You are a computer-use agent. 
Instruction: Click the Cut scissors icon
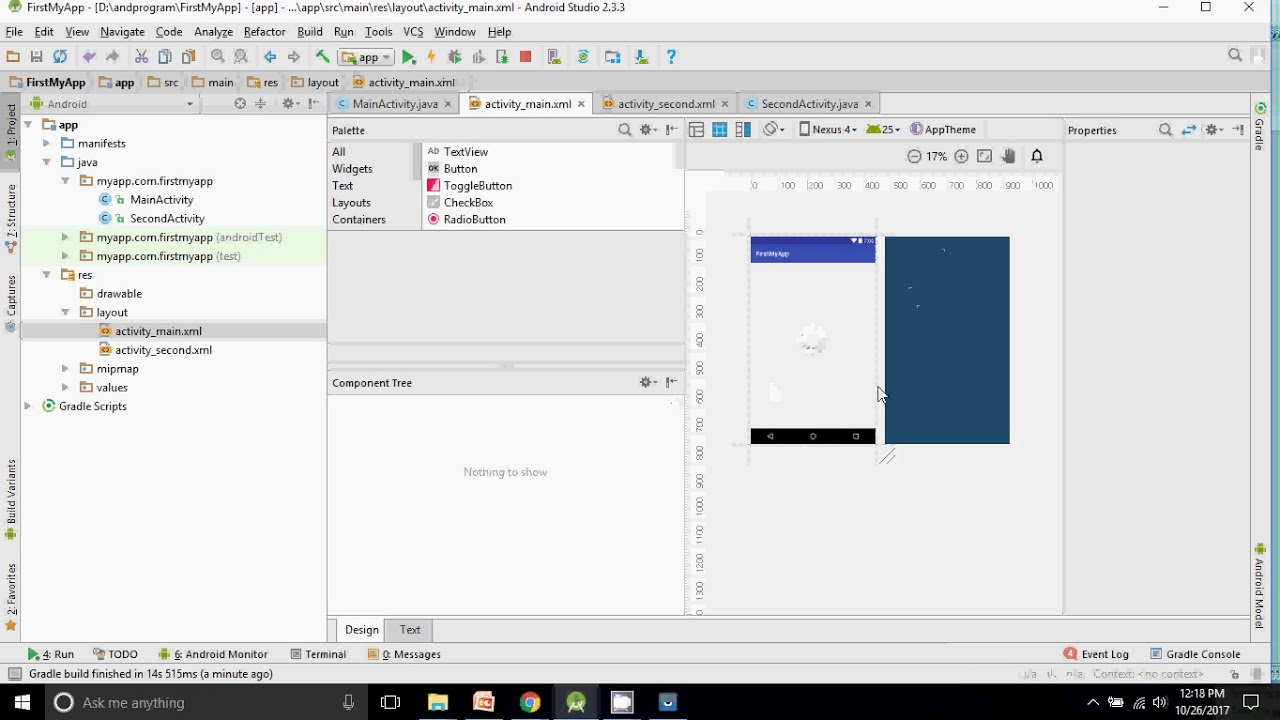pyautogui.click(x=141, y=57)
